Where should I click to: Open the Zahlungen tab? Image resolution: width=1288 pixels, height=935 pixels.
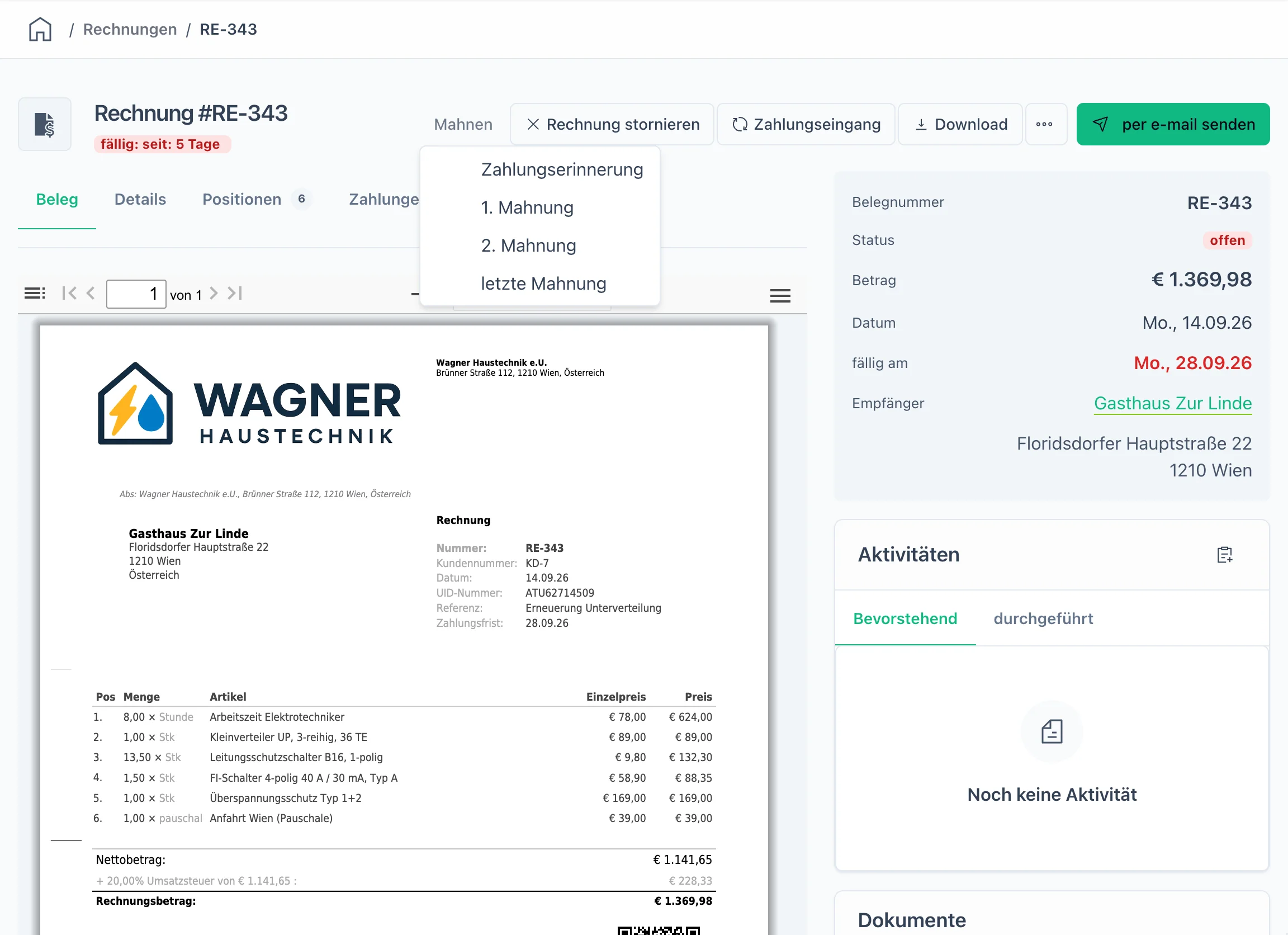[384, 200]
